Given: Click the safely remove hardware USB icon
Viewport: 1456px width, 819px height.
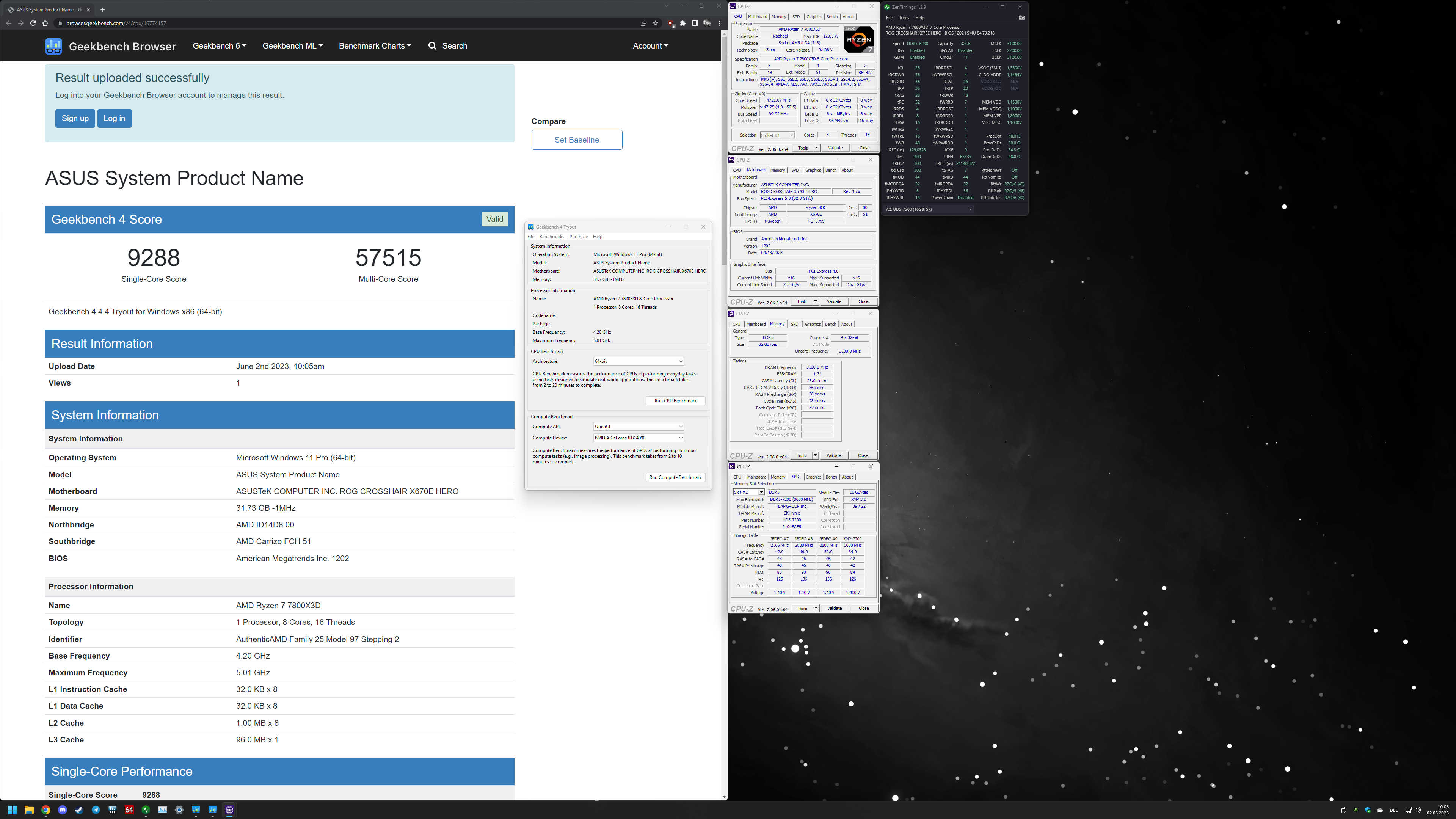Looking at the screenshot, I should coord(1343,810).
